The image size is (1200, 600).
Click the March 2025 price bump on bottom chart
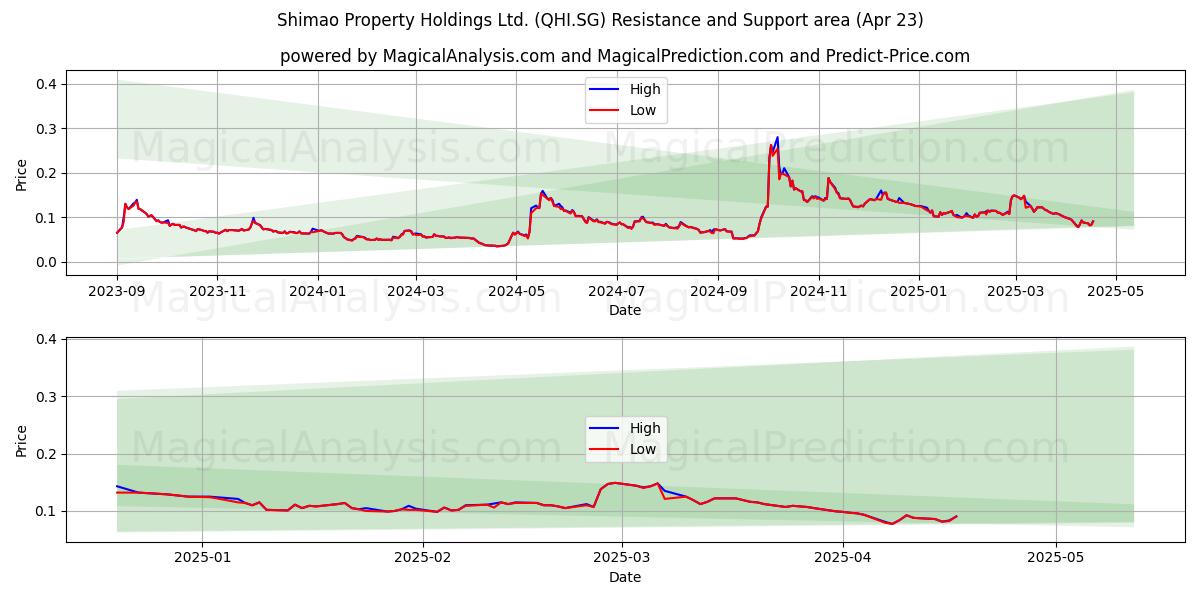pos(616,484)
